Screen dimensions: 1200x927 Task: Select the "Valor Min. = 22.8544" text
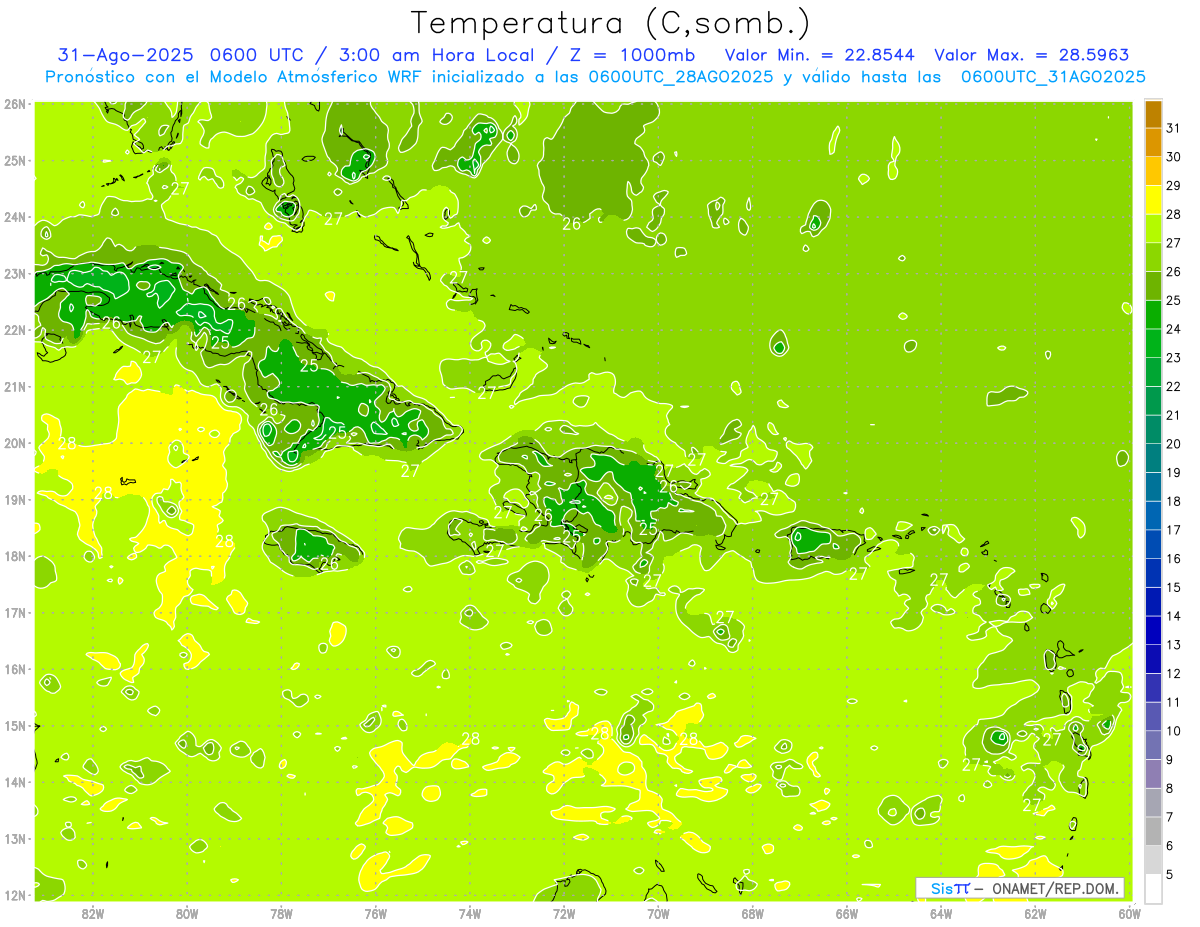[x=820, y=56]
